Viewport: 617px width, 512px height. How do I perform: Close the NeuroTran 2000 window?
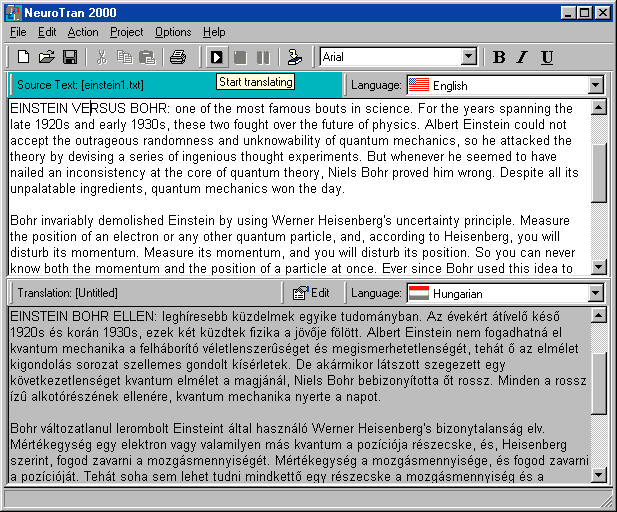point(603,13)
